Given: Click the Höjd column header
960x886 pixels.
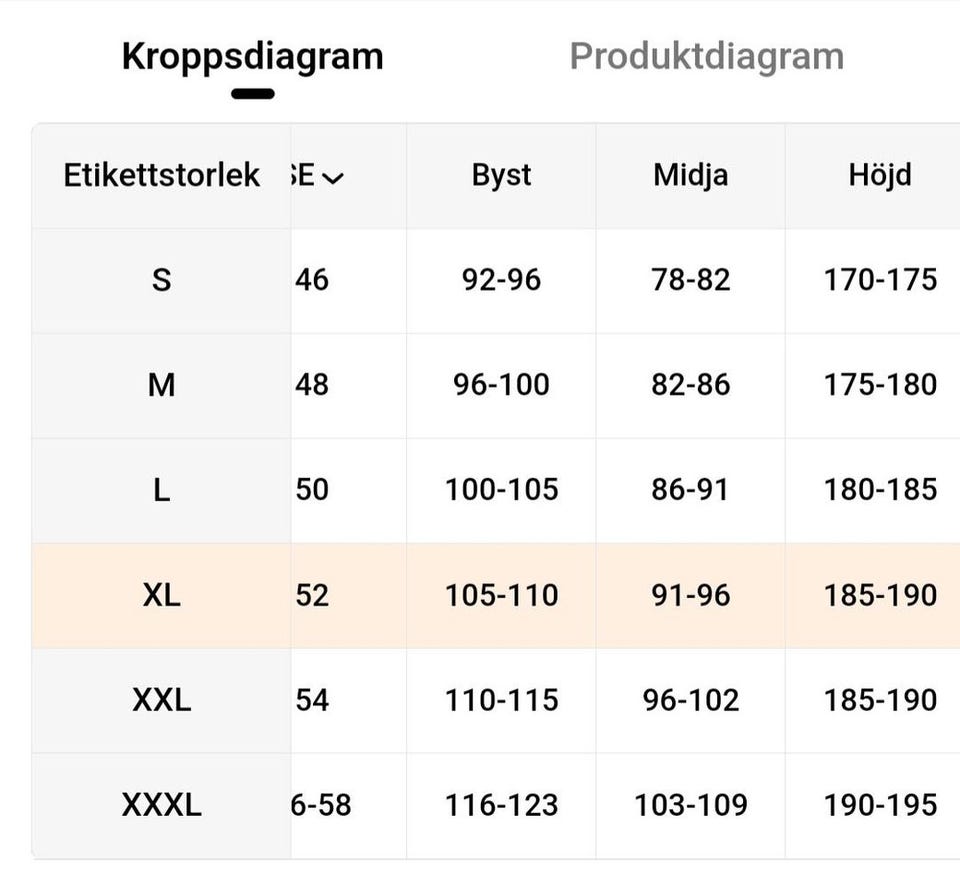Looking at the screenshot, I should (x=879, y=176).
